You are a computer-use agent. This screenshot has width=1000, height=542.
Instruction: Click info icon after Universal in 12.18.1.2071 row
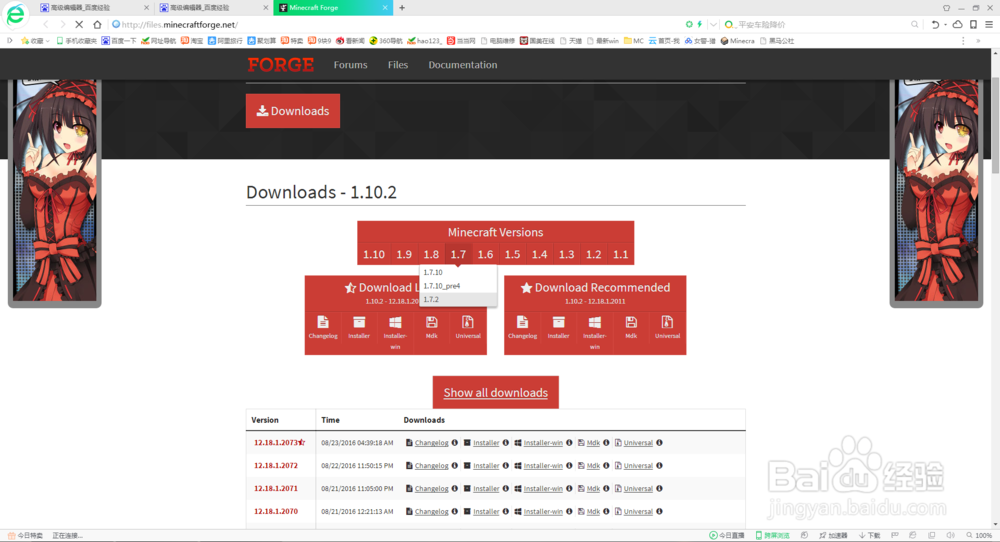point(659,488)
